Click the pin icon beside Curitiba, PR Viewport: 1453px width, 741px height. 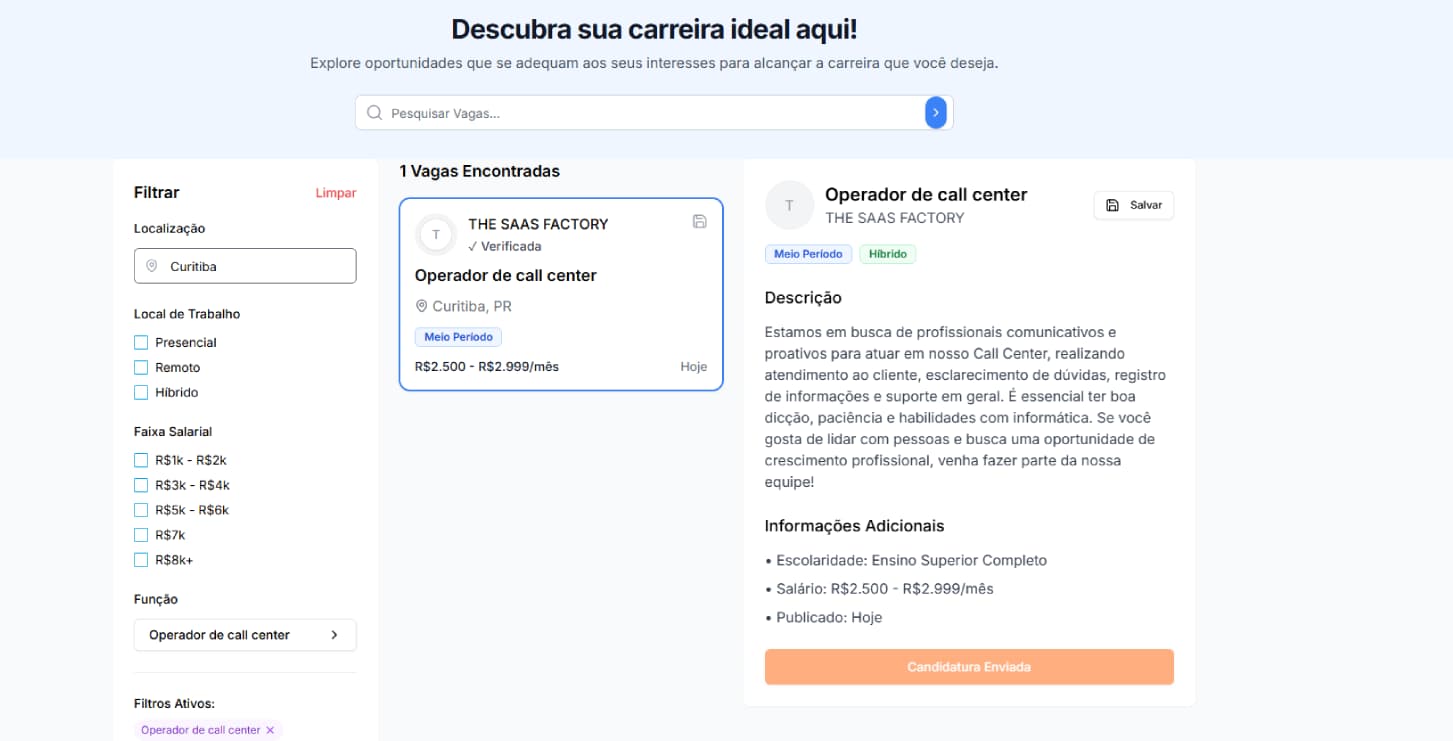(421, 306)
